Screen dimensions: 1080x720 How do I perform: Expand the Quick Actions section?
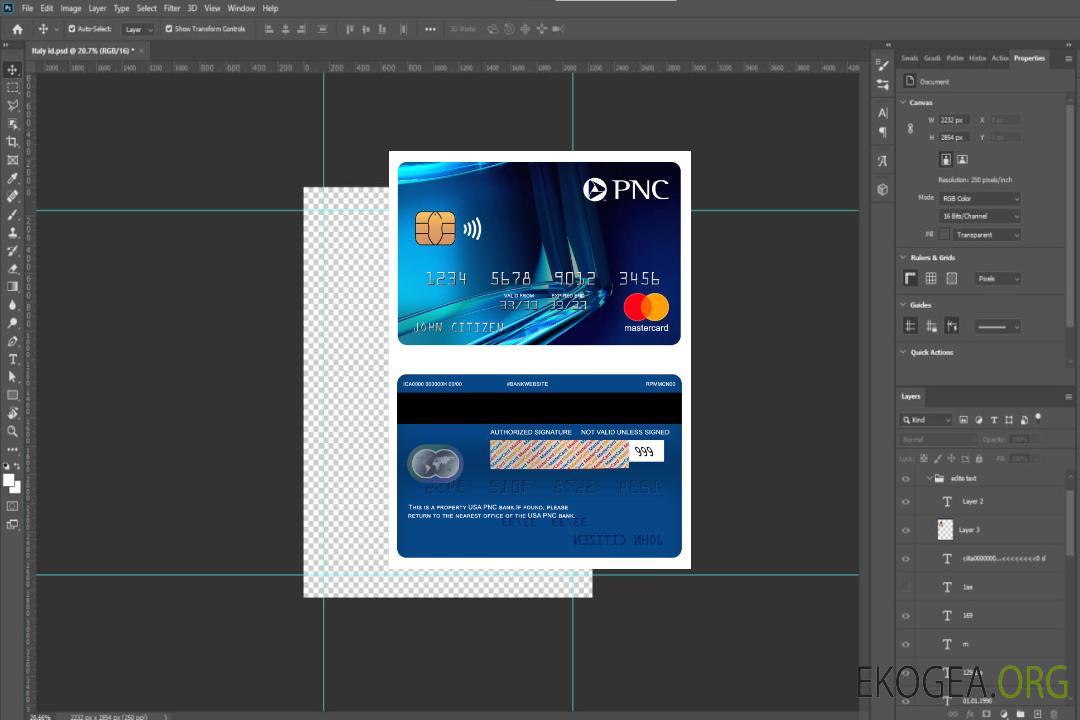coord(903,352)
